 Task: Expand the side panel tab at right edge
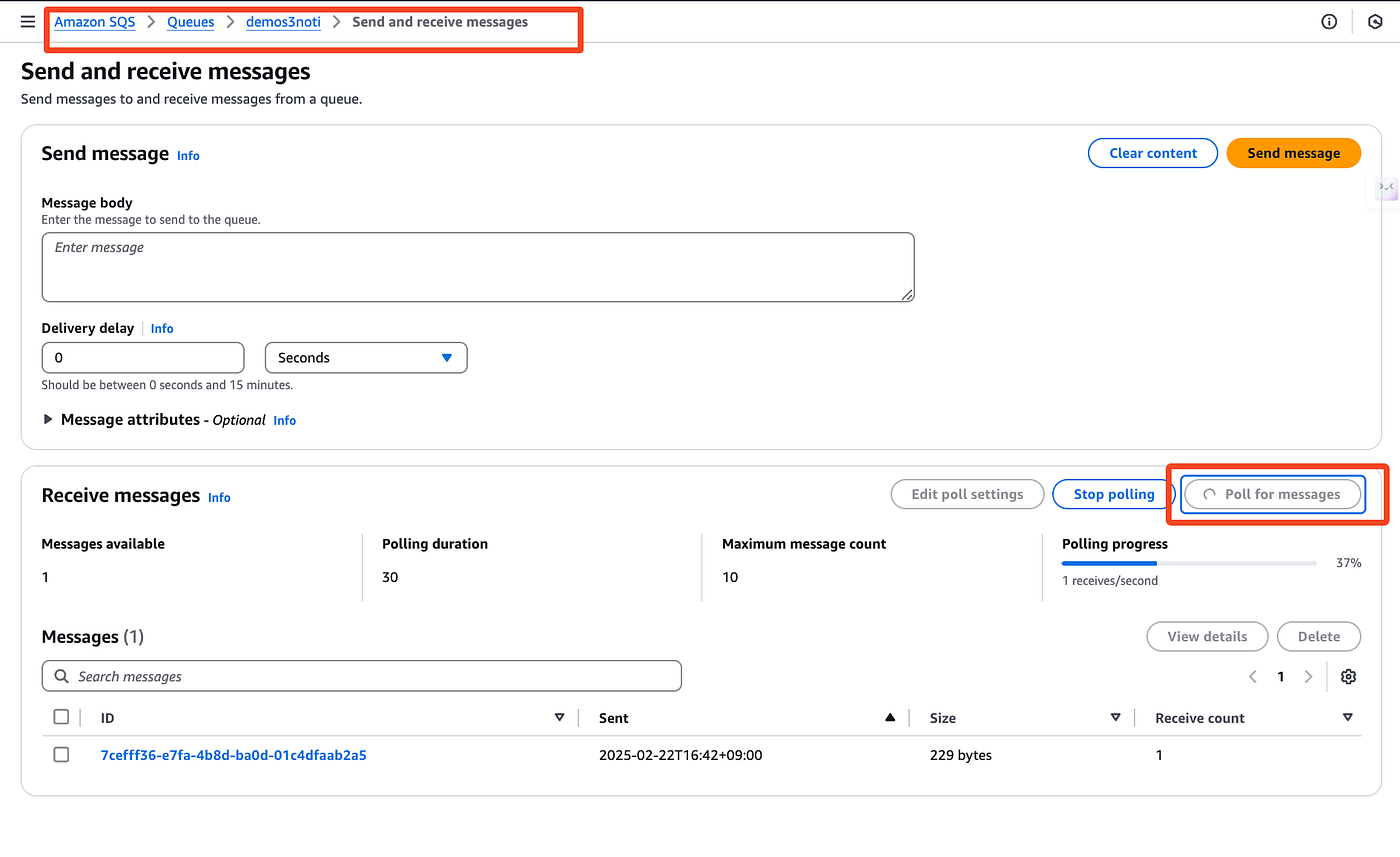[1386, 187]
